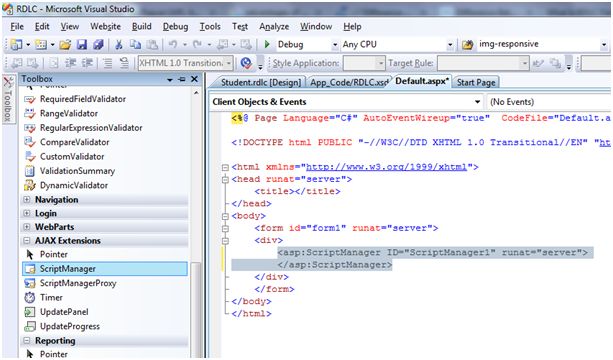Close the Toolbox panel
The width and height of the screenshot is (613, 360).
click(194, 79)
